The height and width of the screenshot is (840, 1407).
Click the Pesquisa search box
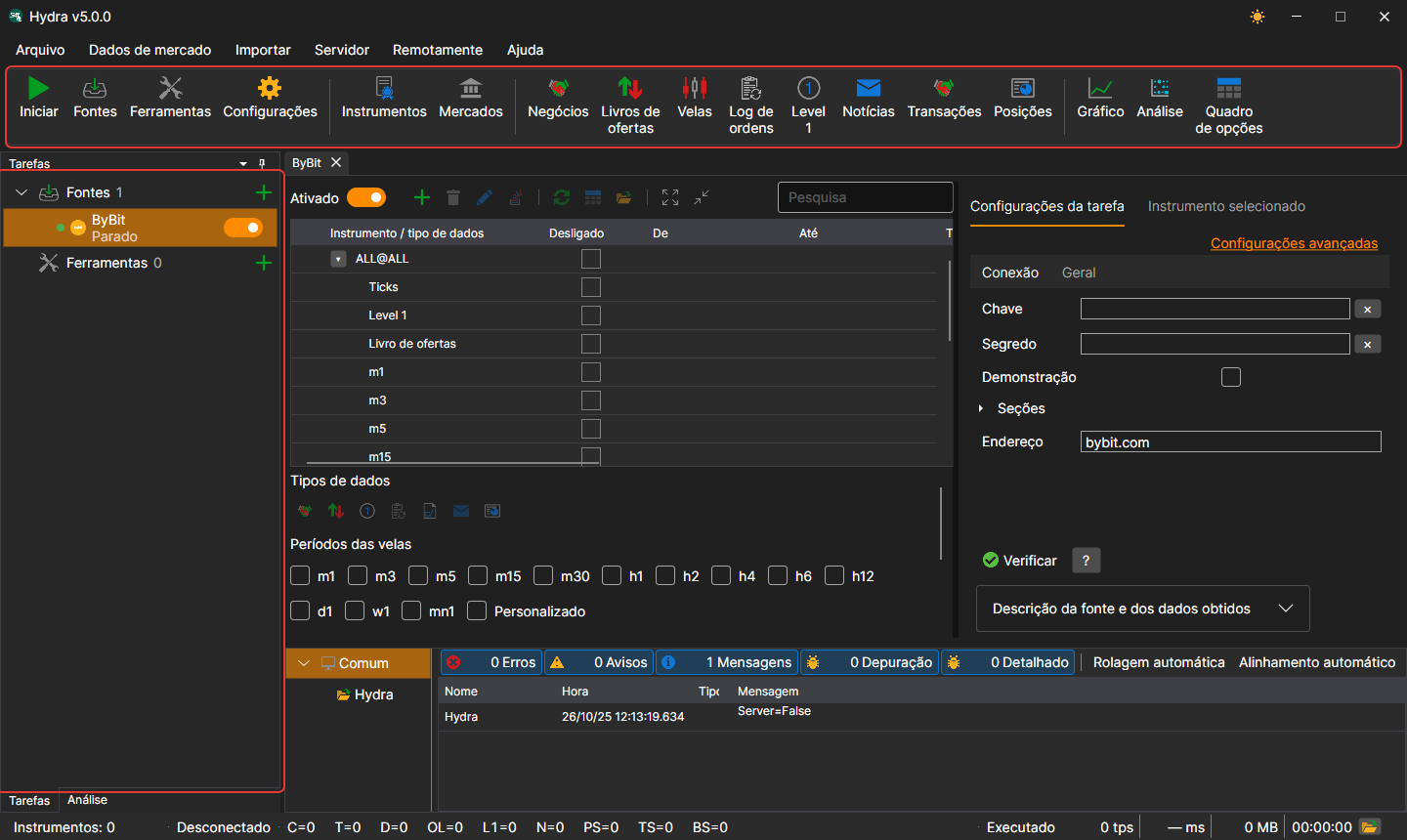865,197
